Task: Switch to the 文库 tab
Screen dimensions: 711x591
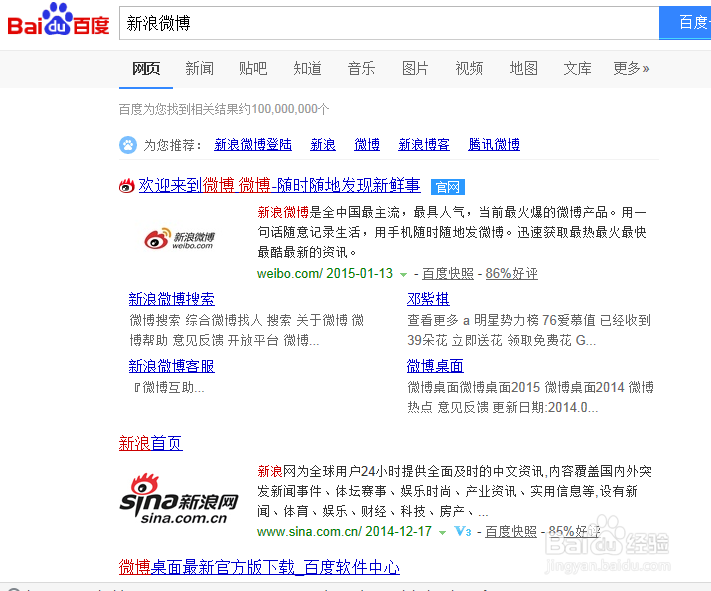Action: click(577, 68)
